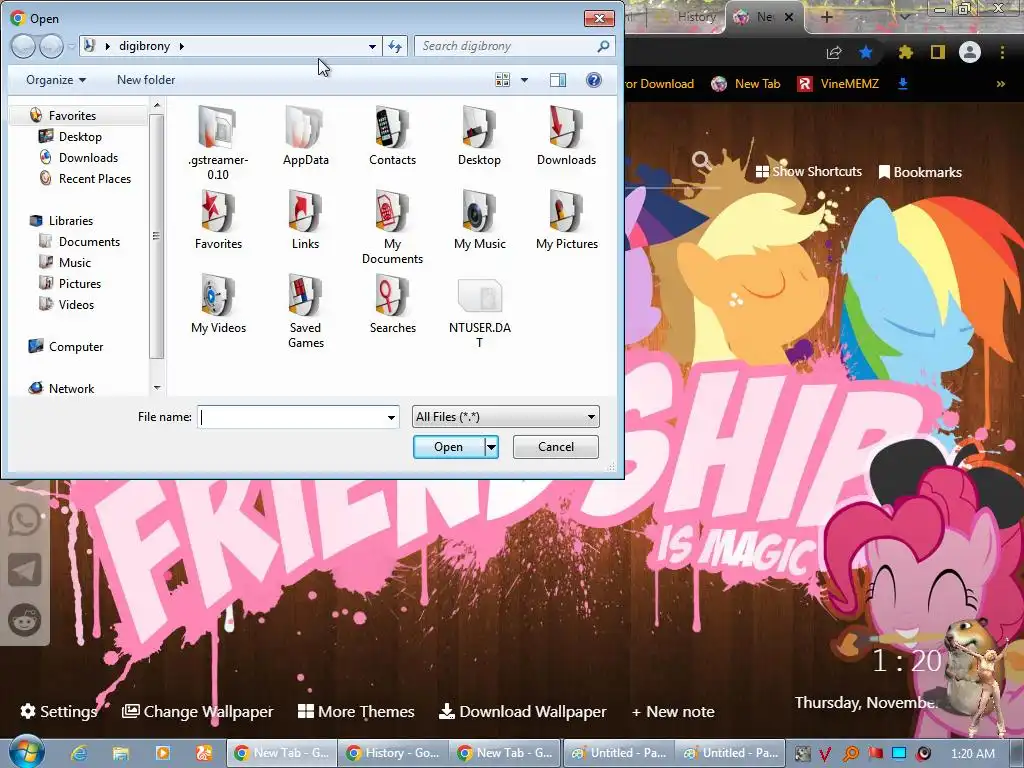The width and height of the screenshot is (1024, 768).
Task: Click Show Shortcuts on the New Tab page
Action: pyautogui.click(x=808, y=171)
